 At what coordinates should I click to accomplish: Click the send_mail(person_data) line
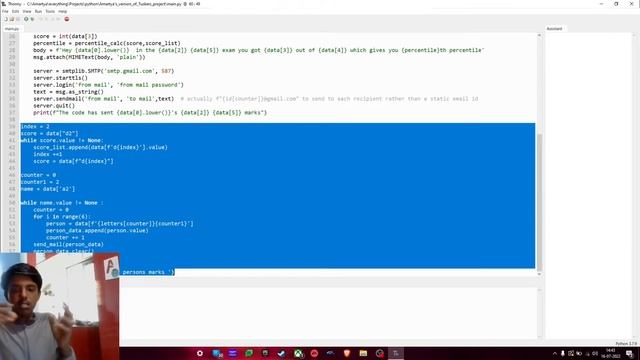pos(68,244)
